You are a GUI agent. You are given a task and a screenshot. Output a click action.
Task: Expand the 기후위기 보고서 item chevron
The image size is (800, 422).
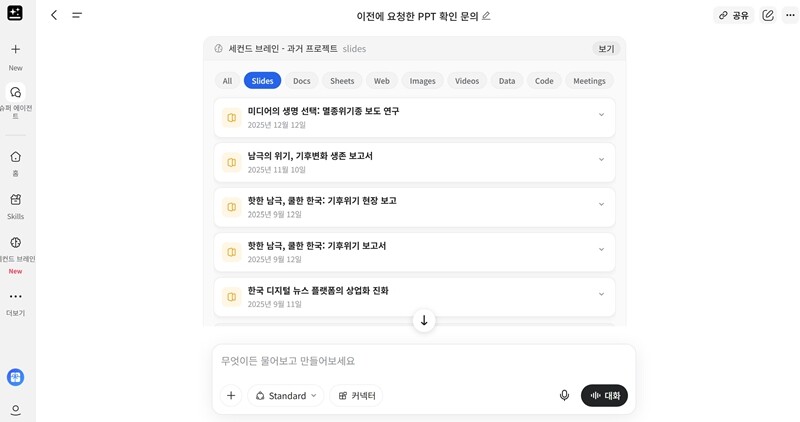(602, 249)
